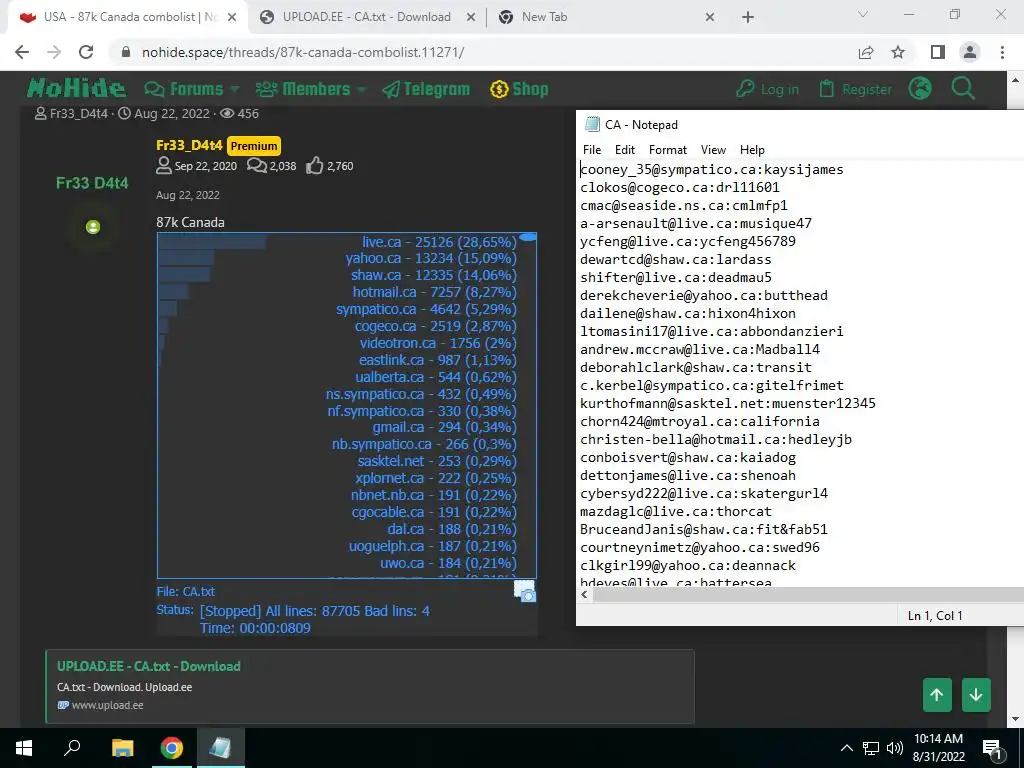
Task: Click the Ln 1, Col 1 status text
Action: 935,615
